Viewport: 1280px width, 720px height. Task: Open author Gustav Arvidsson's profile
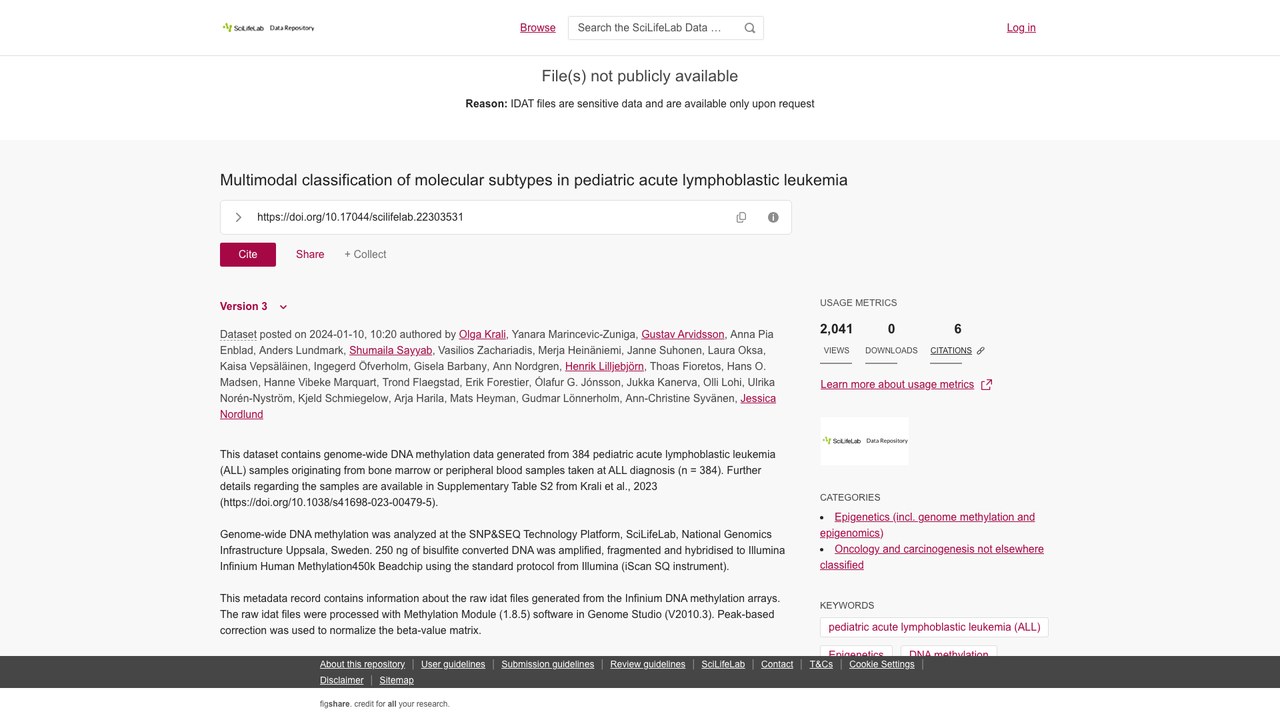683,334
